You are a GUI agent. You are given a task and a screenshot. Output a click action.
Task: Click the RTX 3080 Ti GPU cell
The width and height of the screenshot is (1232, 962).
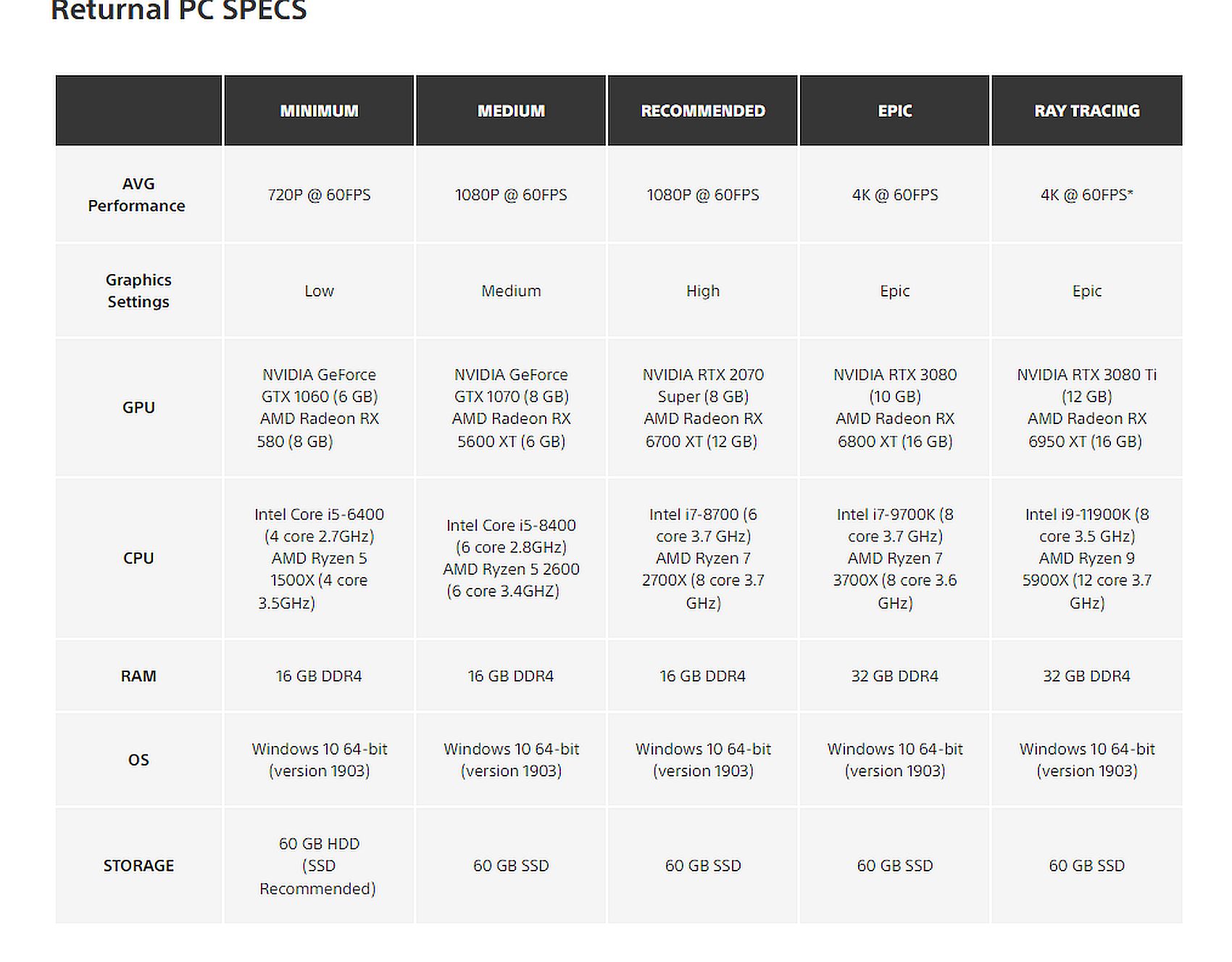click(1086, 407)
